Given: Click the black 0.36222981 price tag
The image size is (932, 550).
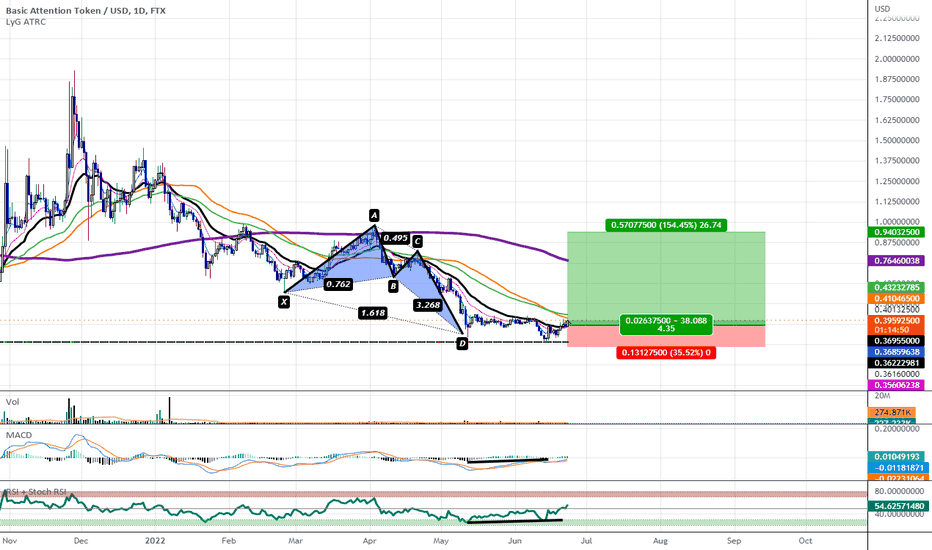Looking at the screenshot, I should tap(896, 363).
